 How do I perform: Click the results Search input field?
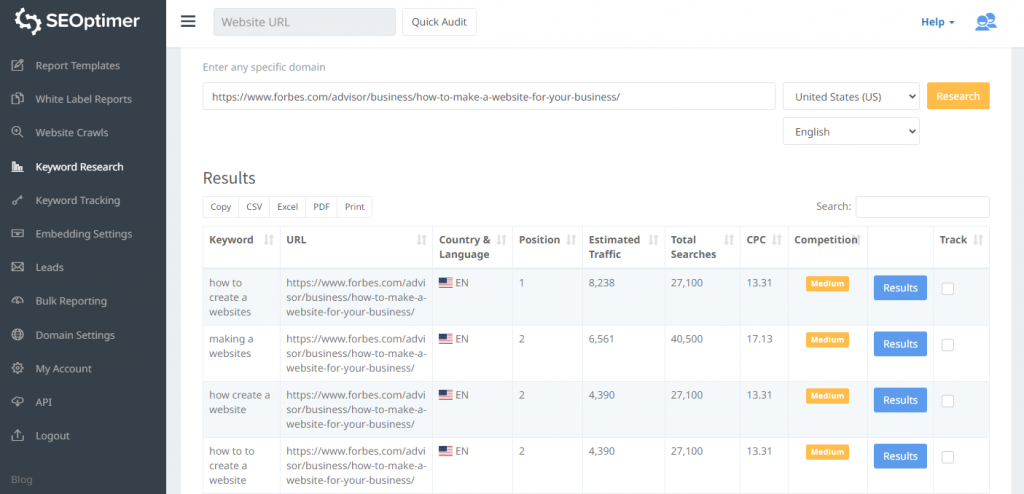point(922,207)
